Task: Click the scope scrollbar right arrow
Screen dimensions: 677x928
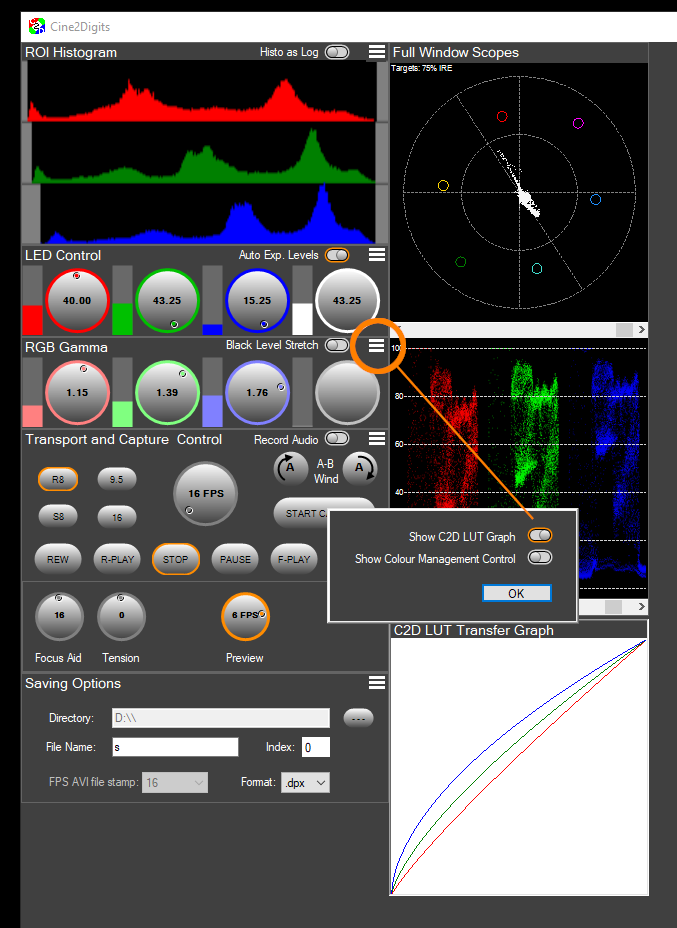Action: [641, 329]
